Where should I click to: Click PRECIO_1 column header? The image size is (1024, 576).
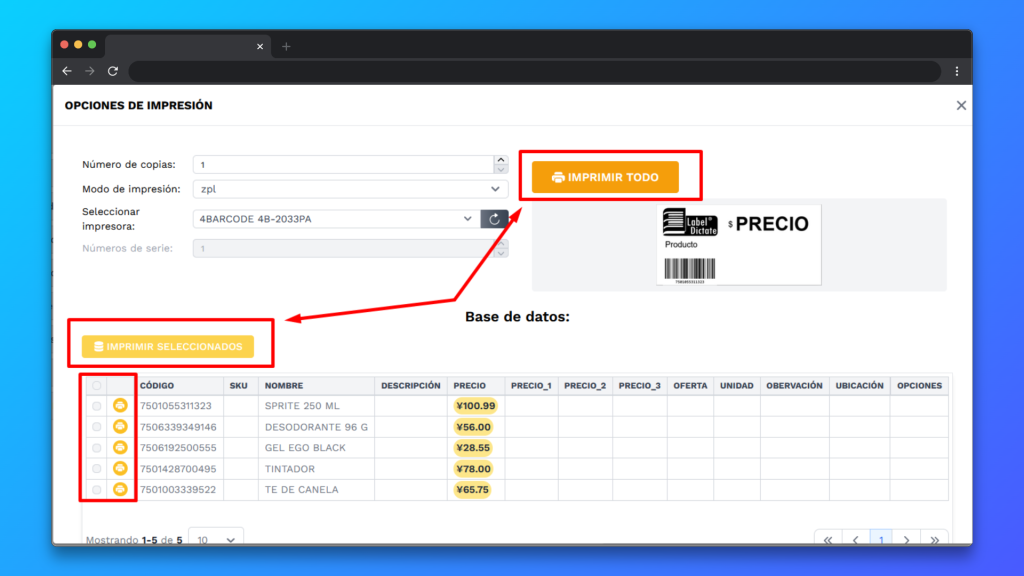tap(531, 385)
